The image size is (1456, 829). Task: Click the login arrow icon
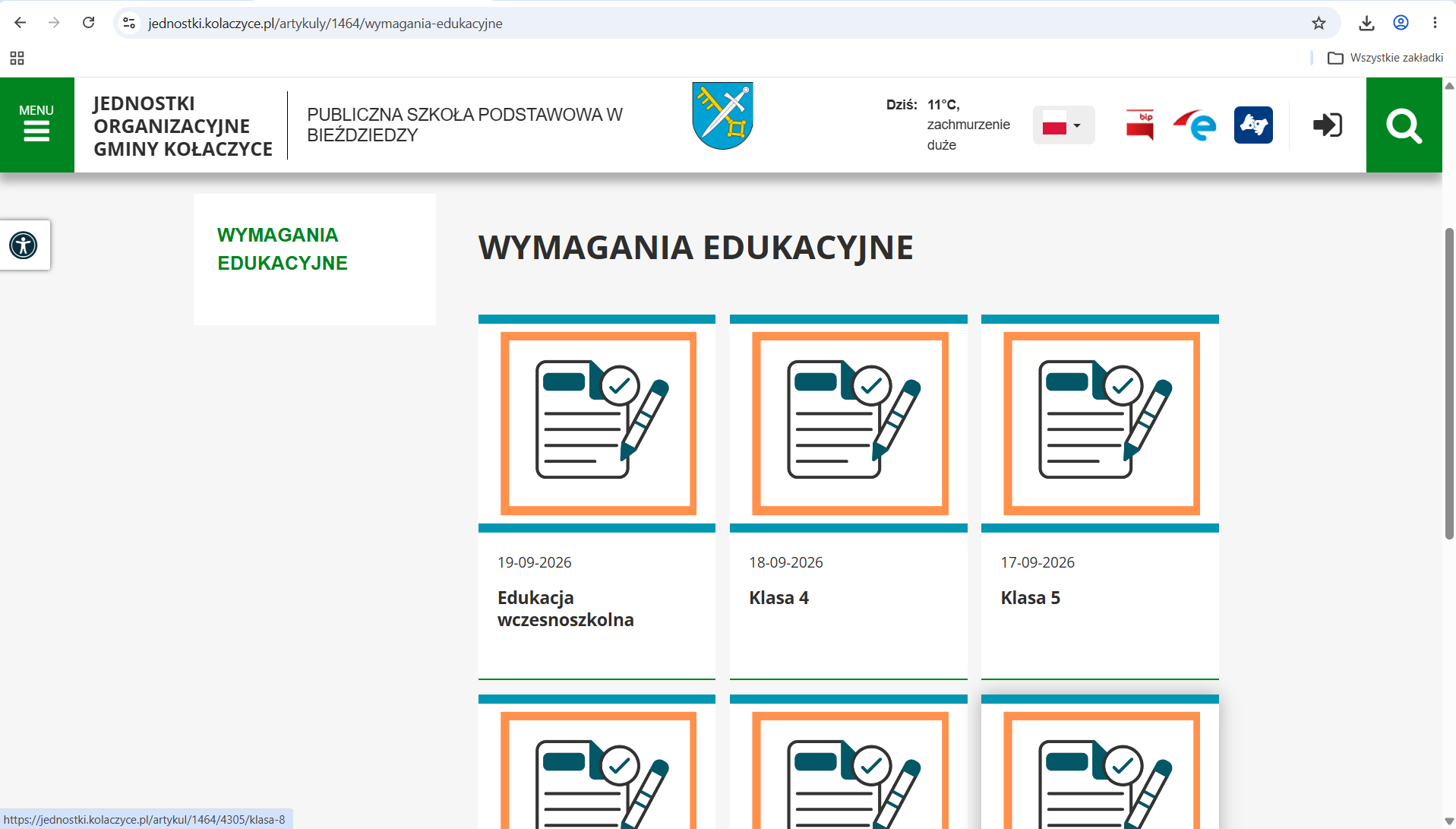pos(1328,125)
